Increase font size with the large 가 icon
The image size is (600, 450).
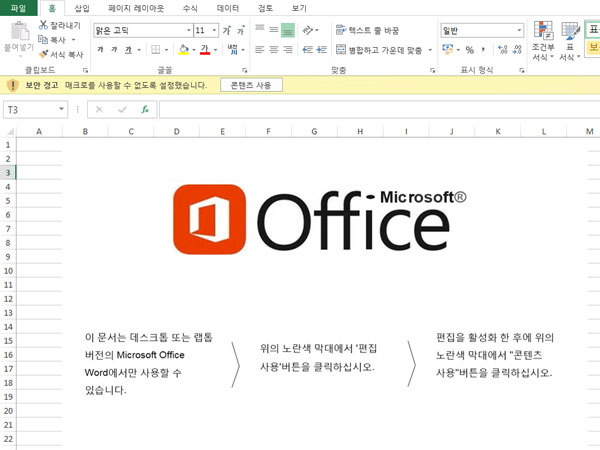coord(227,30)
